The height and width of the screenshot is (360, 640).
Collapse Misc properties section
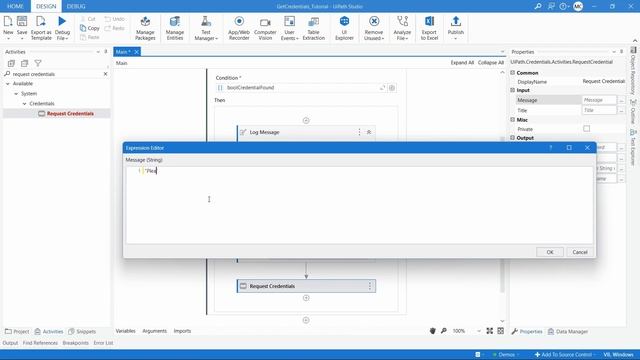click(x=513, y=120)
